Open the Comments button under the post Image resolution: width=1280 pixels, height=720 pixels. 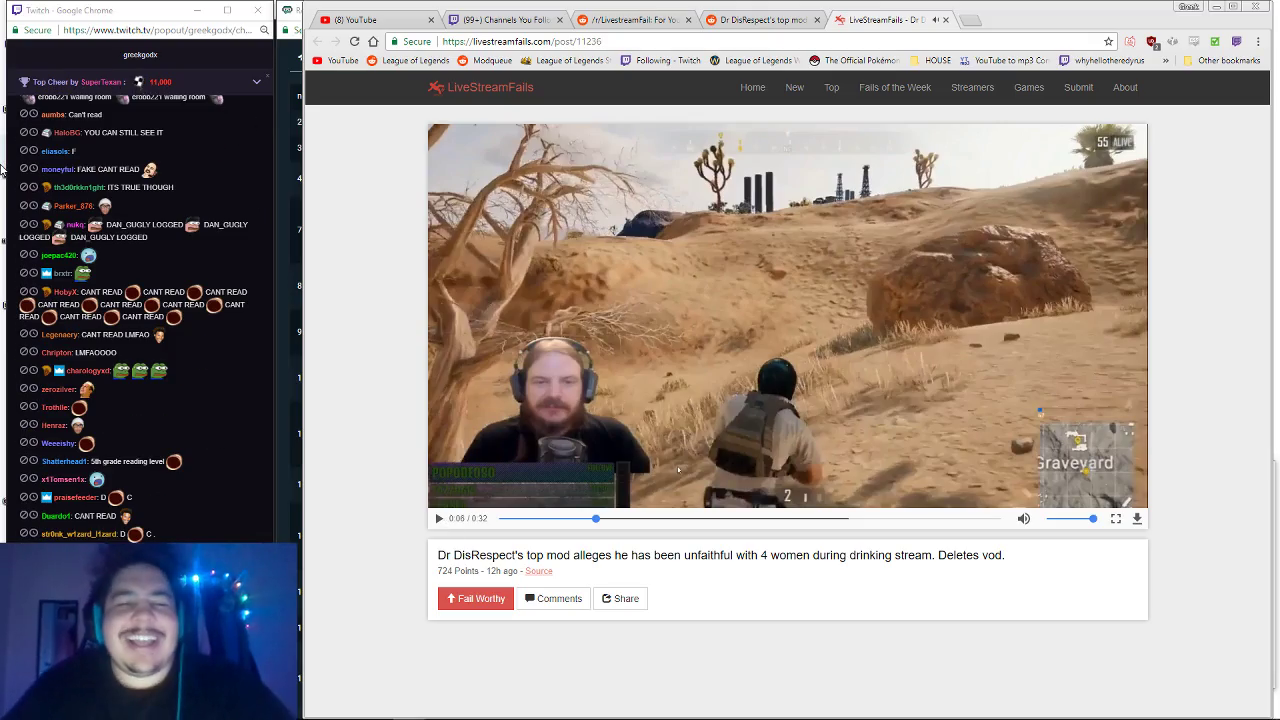553,599
